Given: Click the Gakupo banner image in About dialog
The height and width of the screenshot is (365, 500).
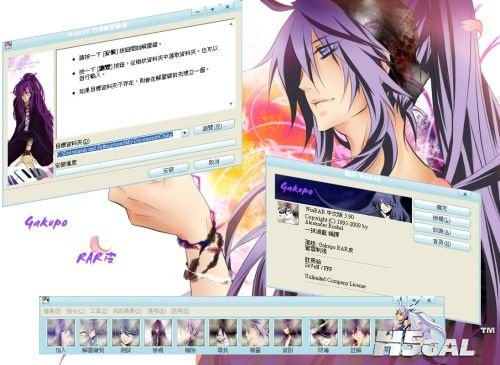Looking at the screenshot, I should pos(343,198).
